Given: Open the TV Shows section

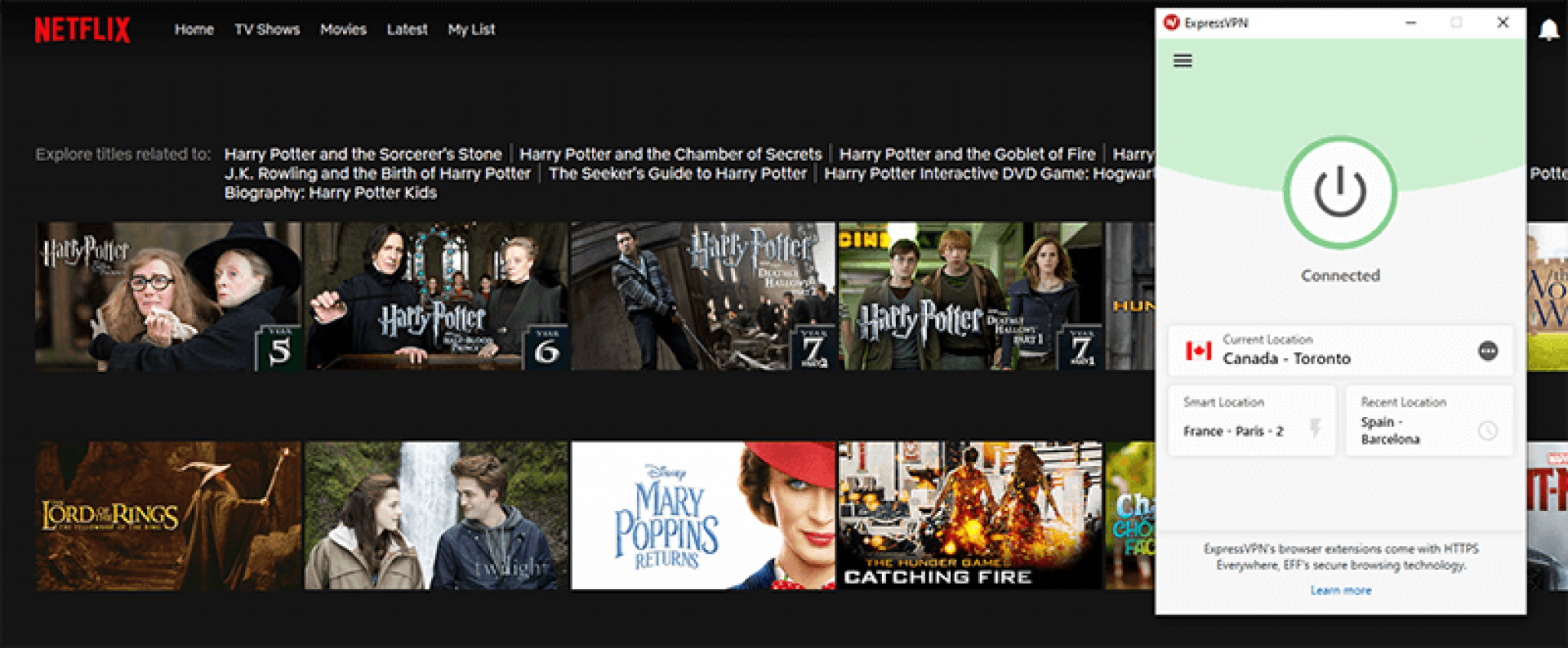Looking at the screenshot, I should pyautogui.click(x=267, y=30).
